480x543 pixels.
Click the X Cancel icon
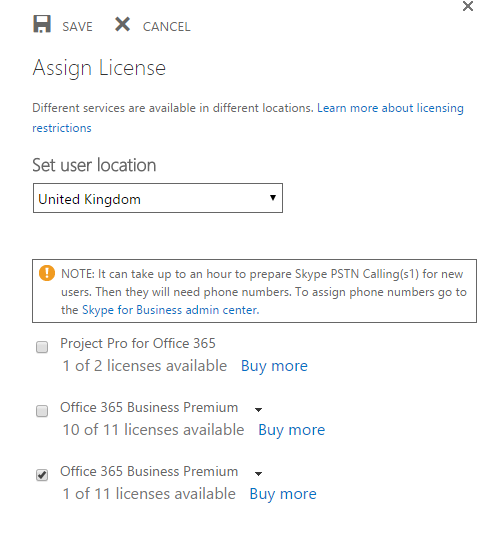coord(123,25)
